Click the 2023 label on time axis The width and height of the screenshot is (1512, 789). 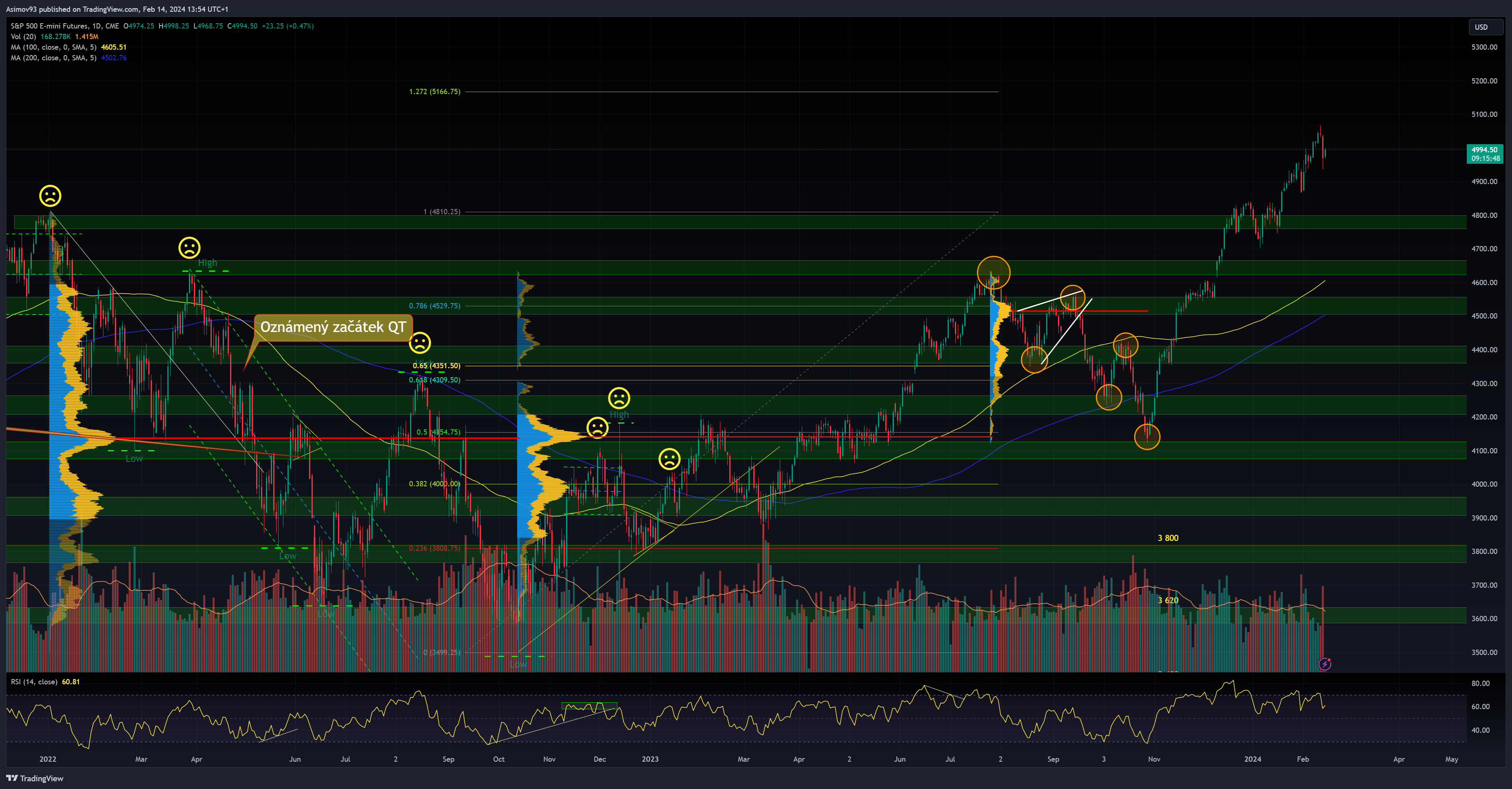pos(650,759)
